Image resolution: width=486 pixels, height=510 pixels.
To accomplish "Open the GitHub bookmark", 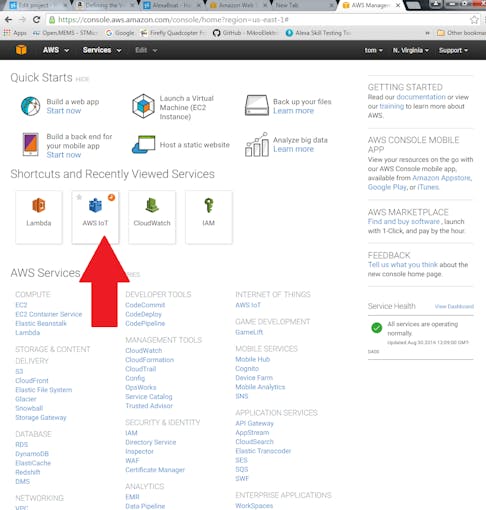I will (x=245, y=33).
